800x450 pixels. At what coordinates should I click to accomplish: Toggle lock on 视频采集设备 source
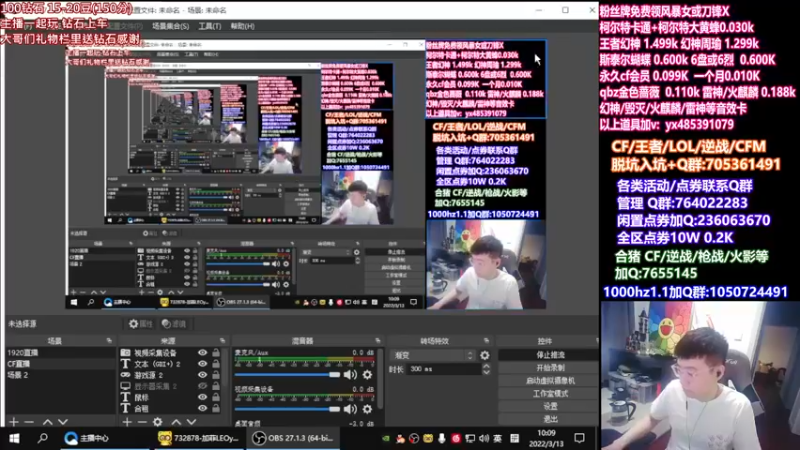tap(216, 353)
